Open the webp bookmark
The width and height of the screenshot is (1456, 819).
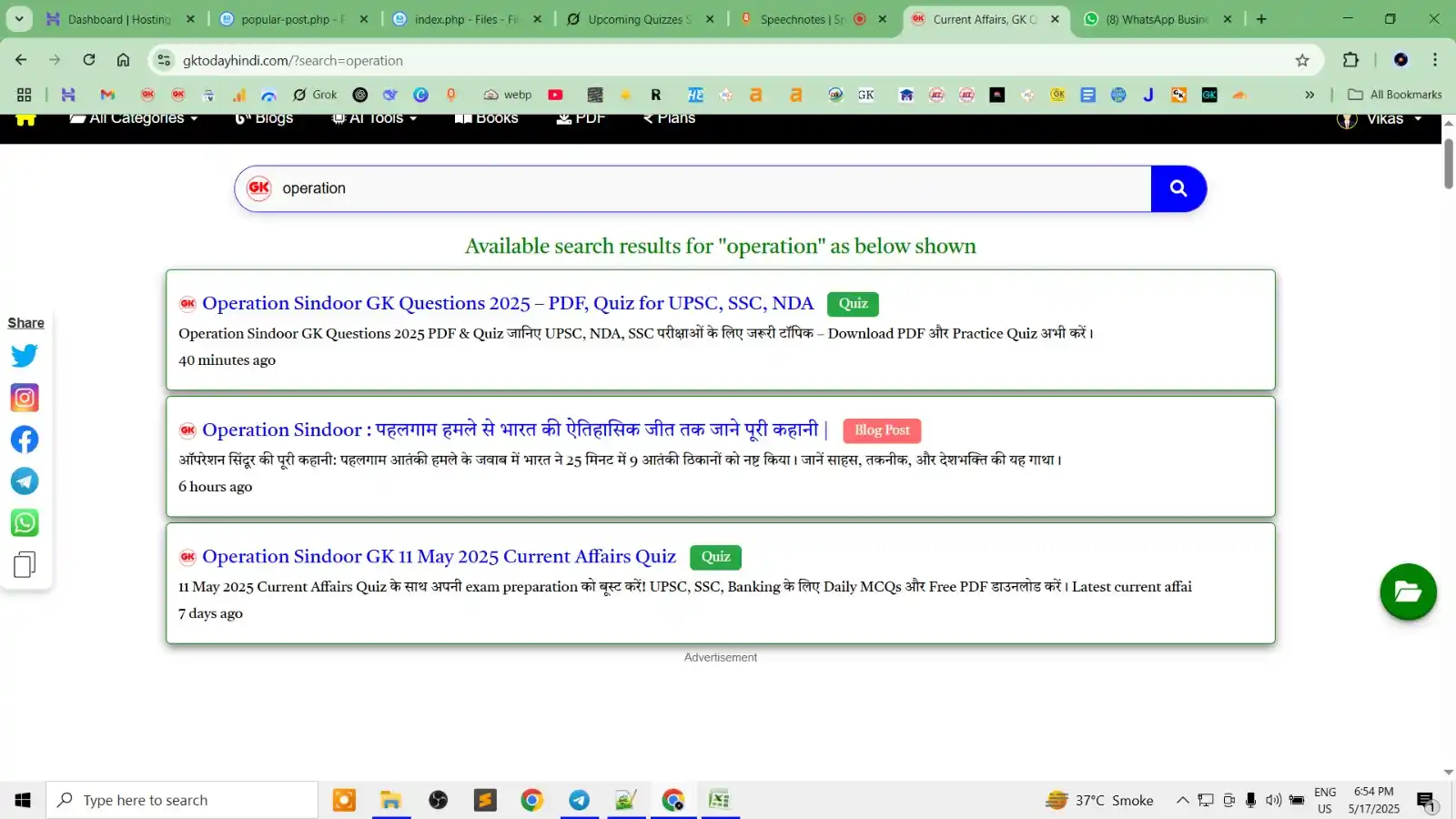[x=508, y=95]
